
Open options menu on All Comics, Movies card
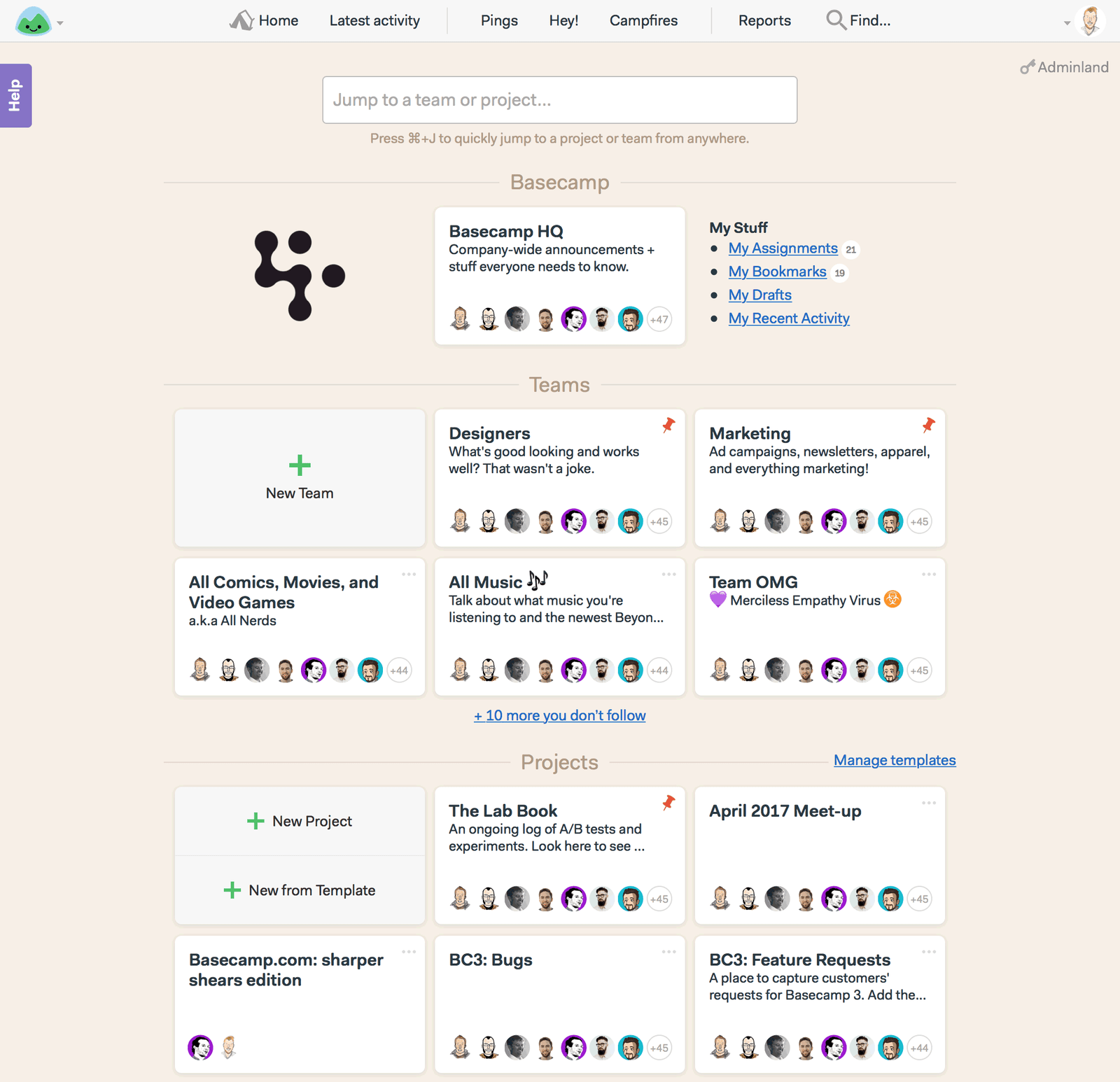coord(409,575)
